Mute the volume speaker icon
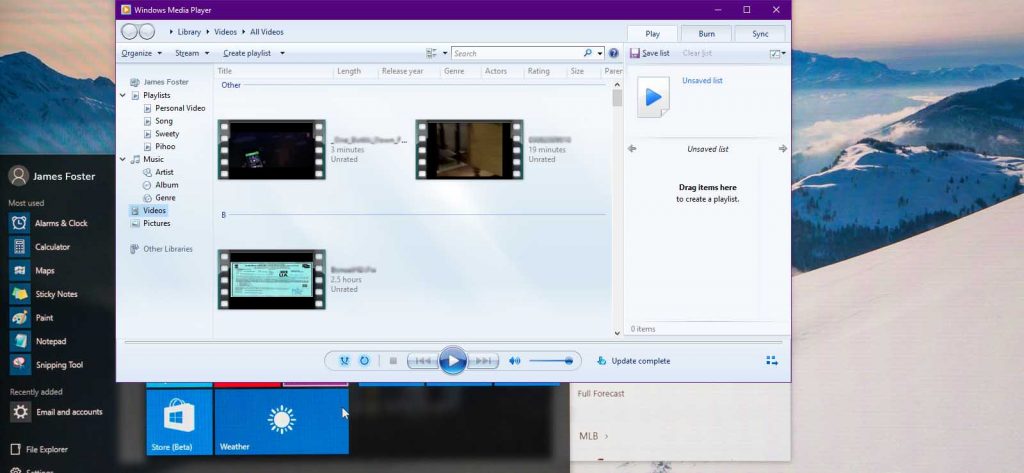This screenshot has height=473, width=1024. point(515,361)
